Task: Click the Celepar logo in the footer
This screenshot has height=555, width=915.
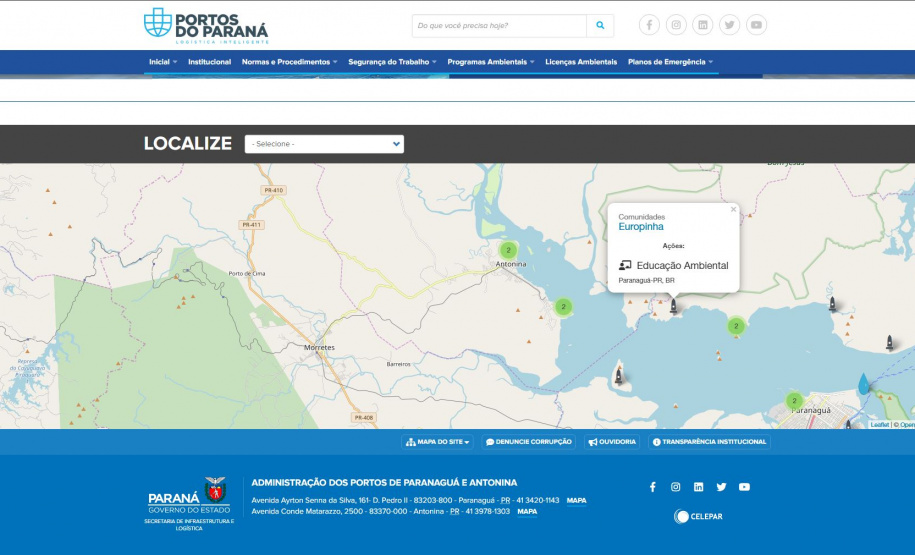Action: (x=698, y=516)
